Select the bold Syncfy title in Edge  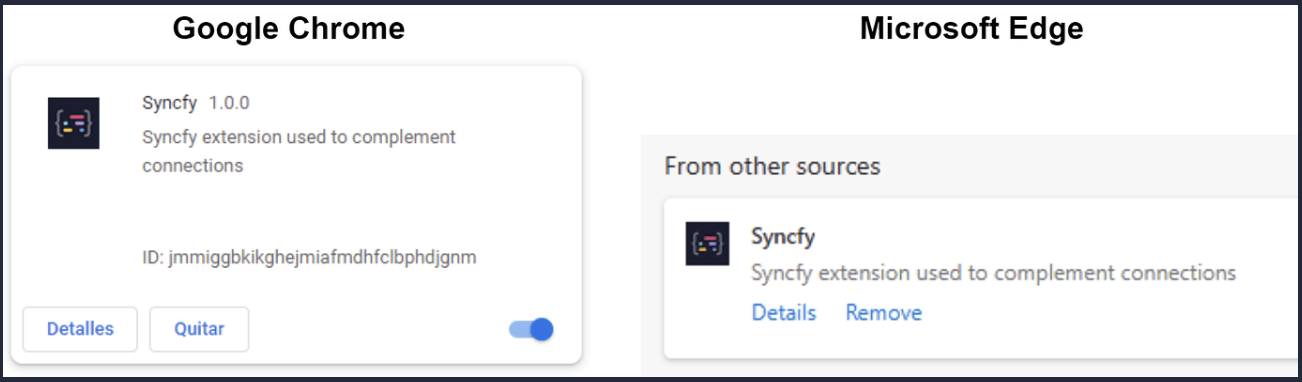[783, 238]
